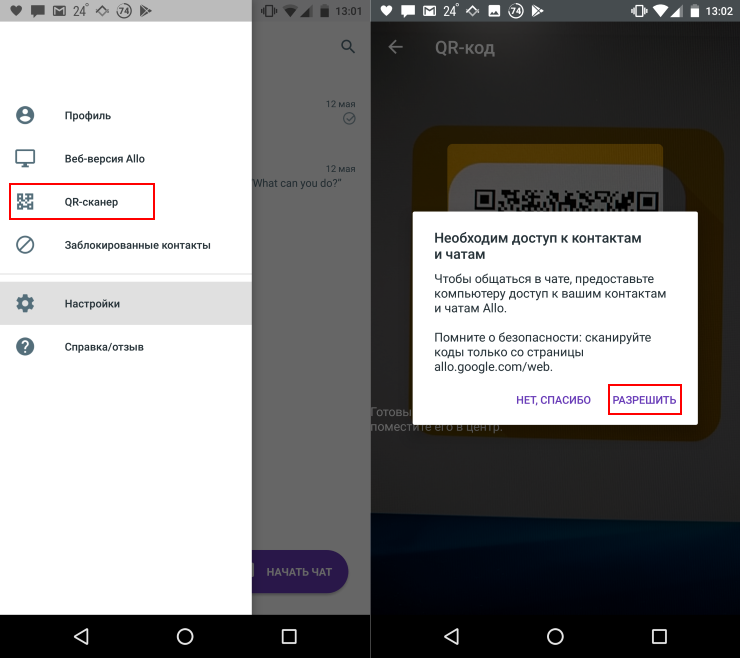The height and width of the screenshot is (658, 740).
Task: Click the QR code scanner icon
Action: coord(25,202)
